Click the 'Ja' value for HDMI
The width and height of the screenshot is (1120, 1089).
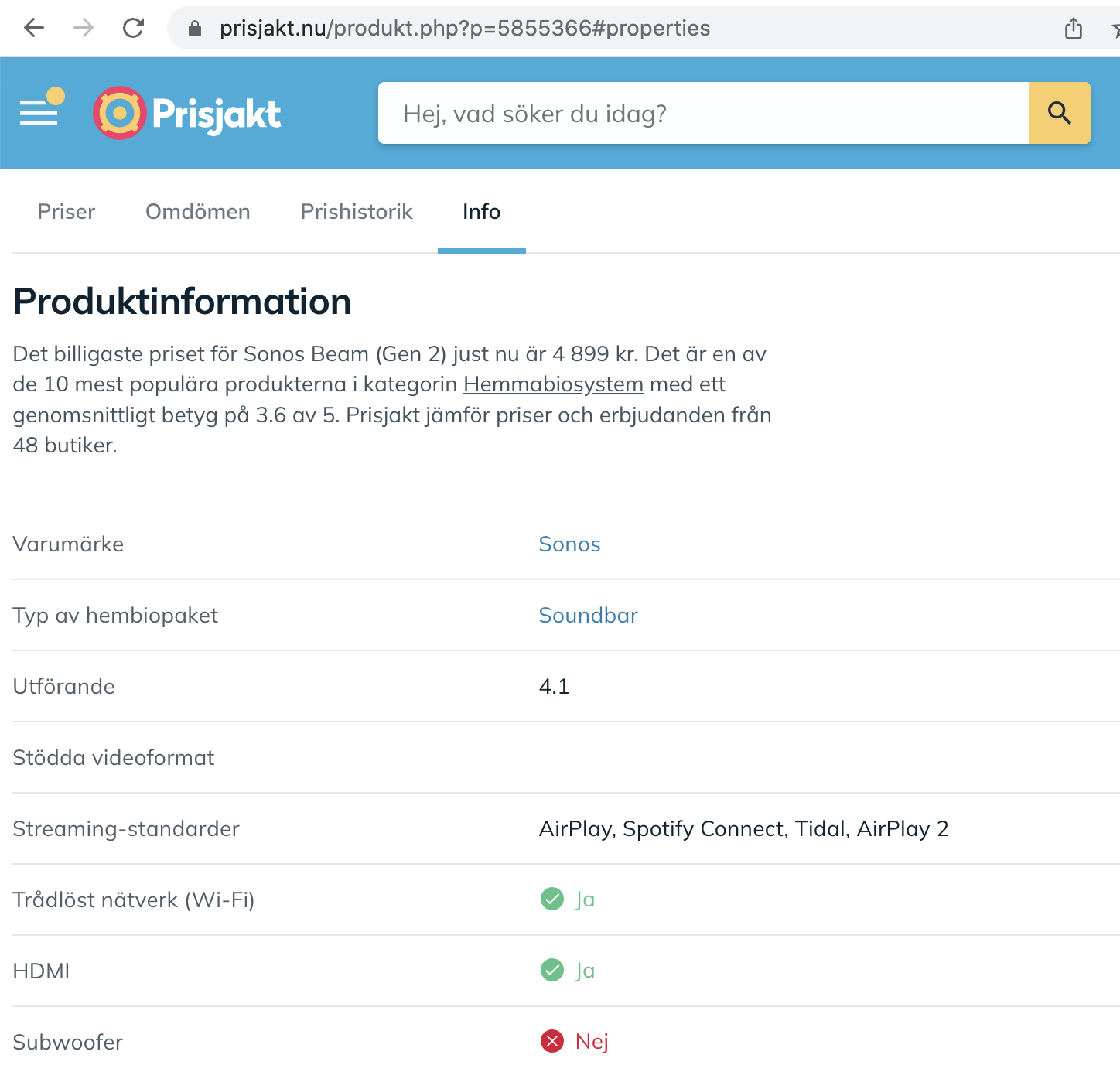pos(586,971)
